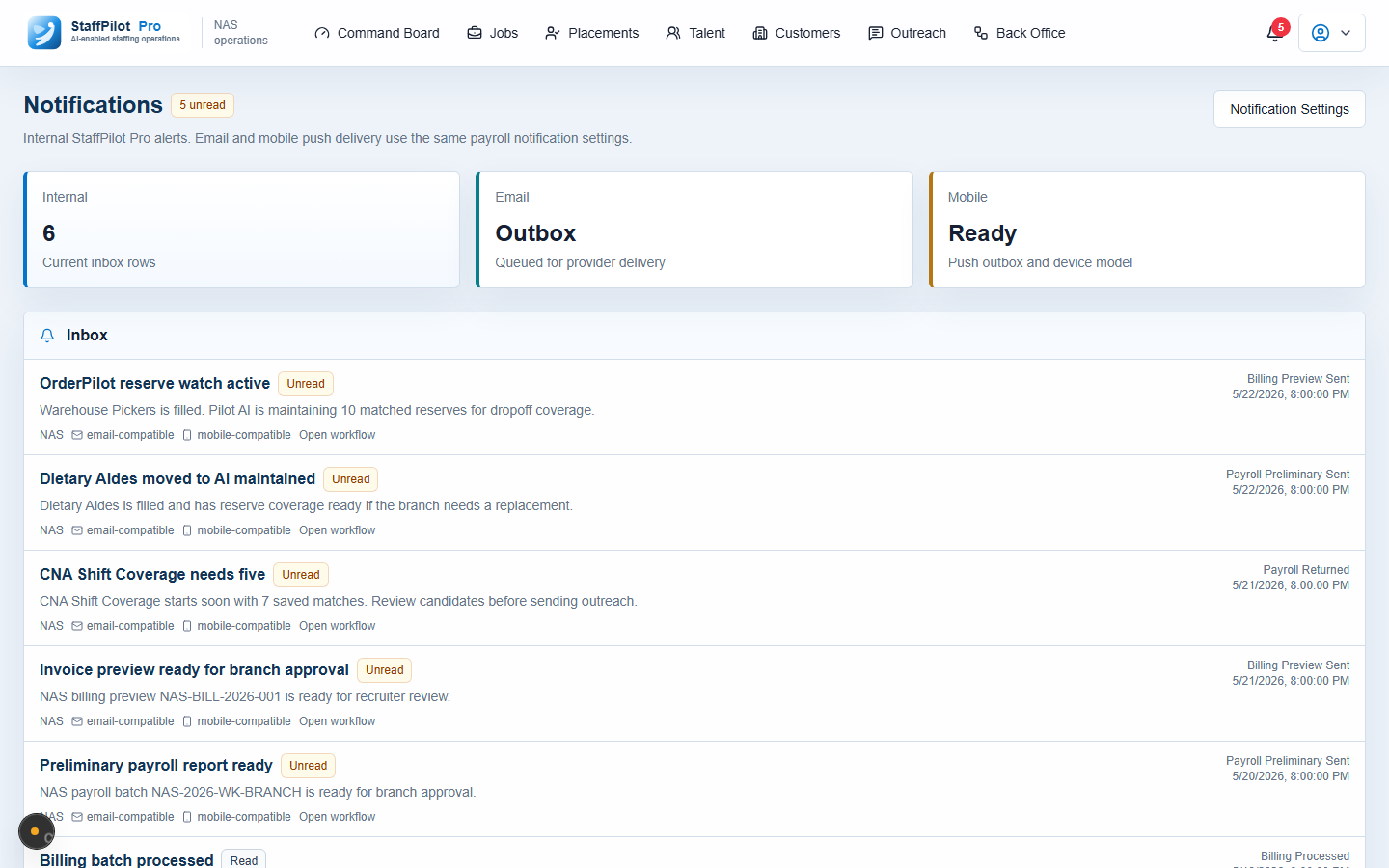Image resolution: width=1389 pixels, height=868 pixels.
Task: Click the Outreach message icon
Action: pyautogui.click(x=876, y=33)
